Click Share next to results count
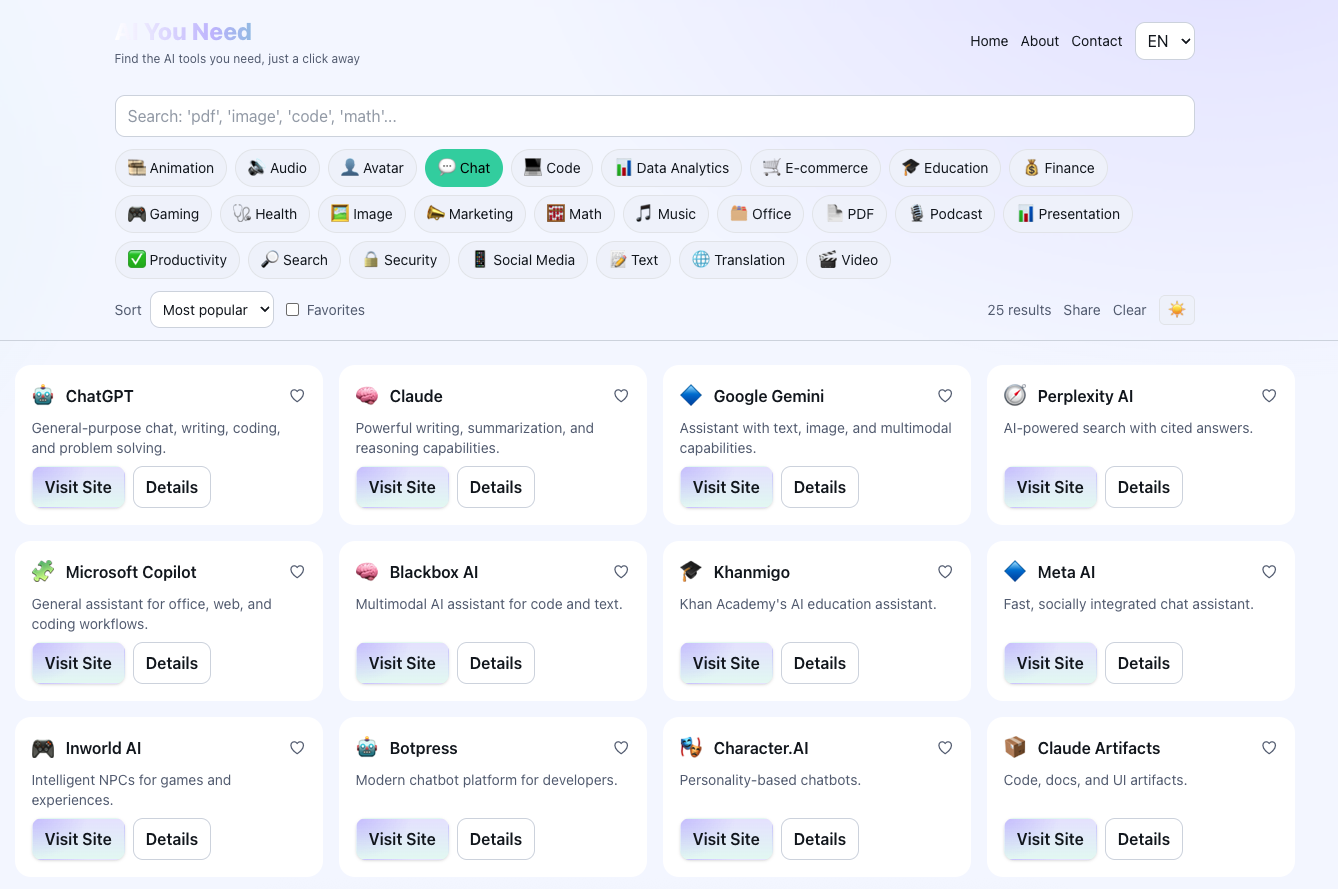Image resolution: width=1338 pixels, height=889 pixels. tap(1082, 310)
